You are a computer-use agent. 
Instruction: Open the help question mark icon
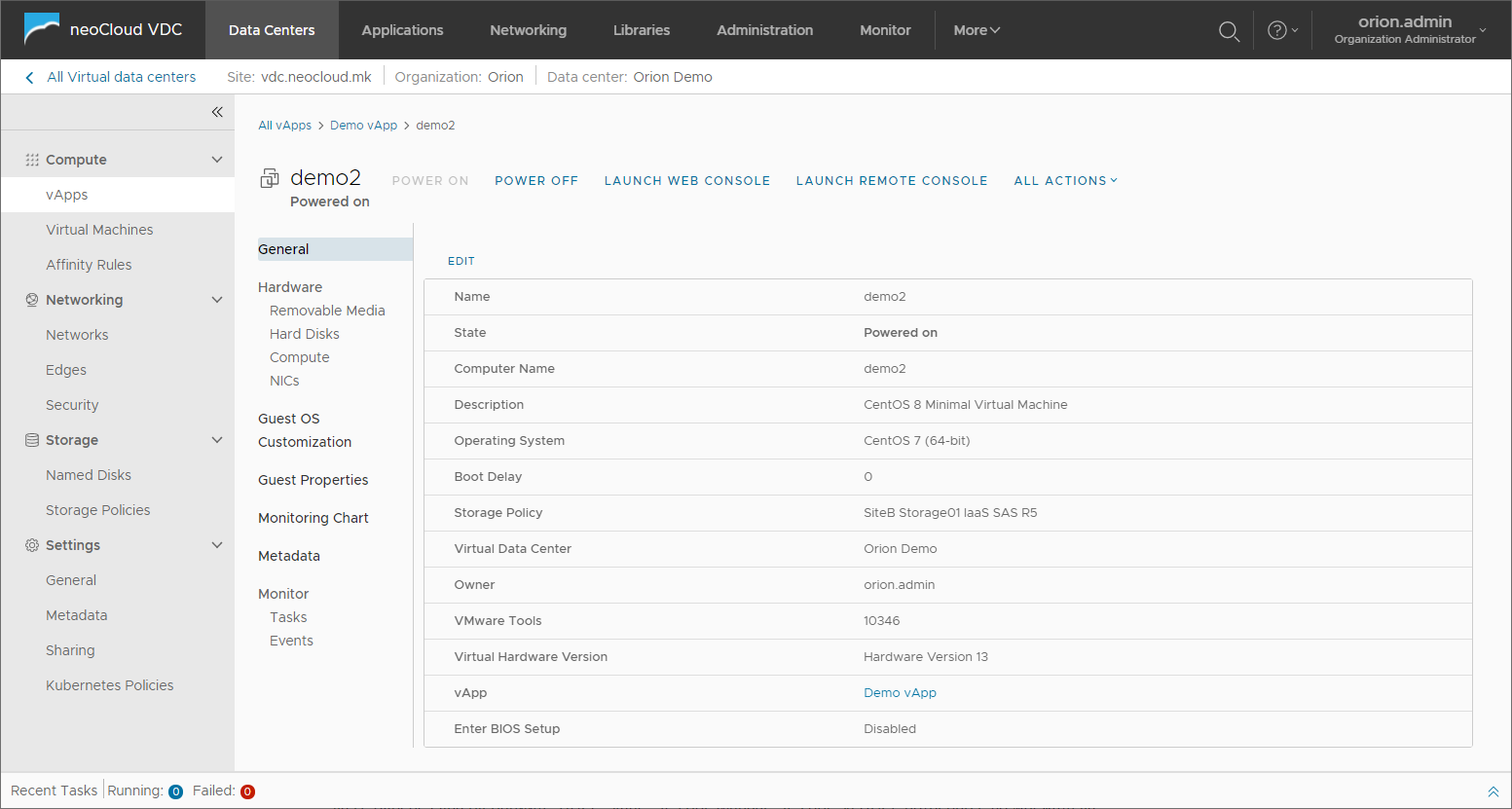tap(1277, 30)
